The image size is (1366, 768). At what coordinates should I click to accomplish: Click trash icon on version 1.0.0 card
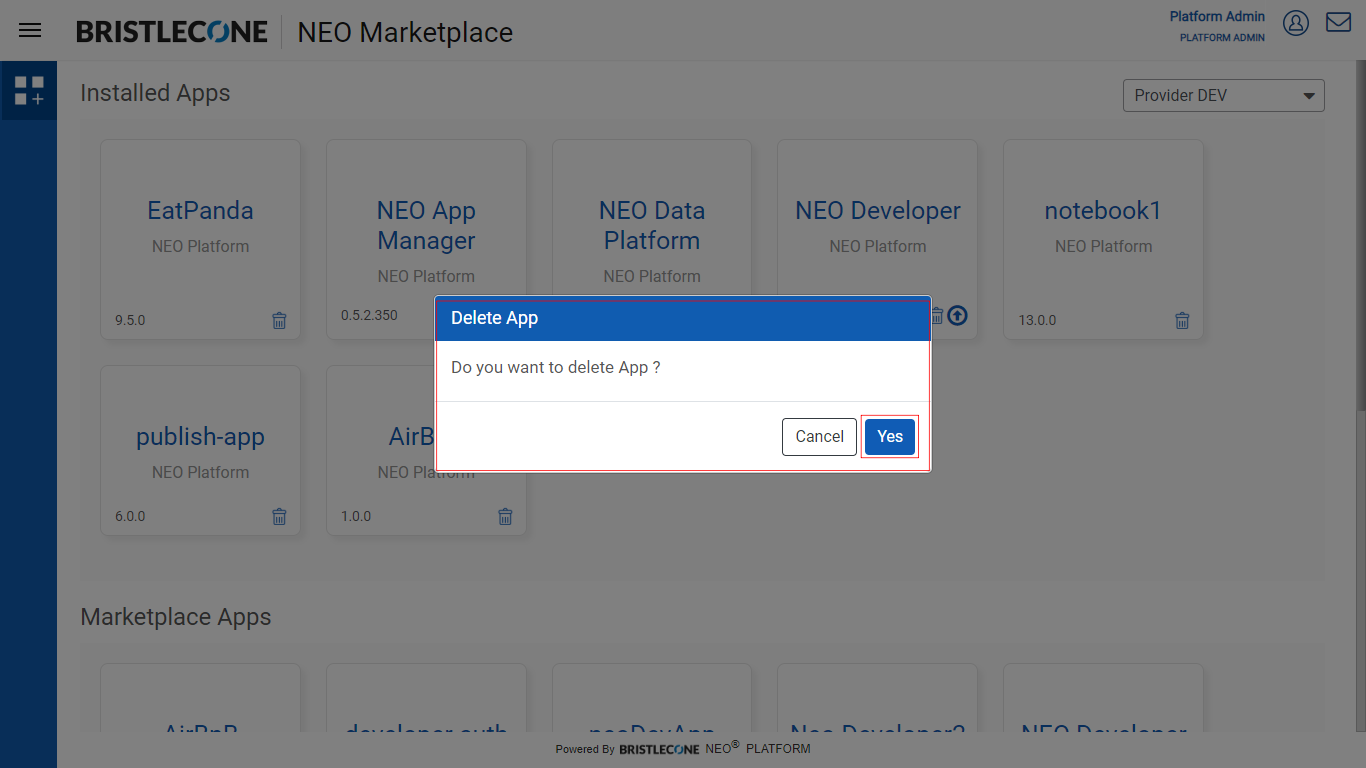click(505, 517)
